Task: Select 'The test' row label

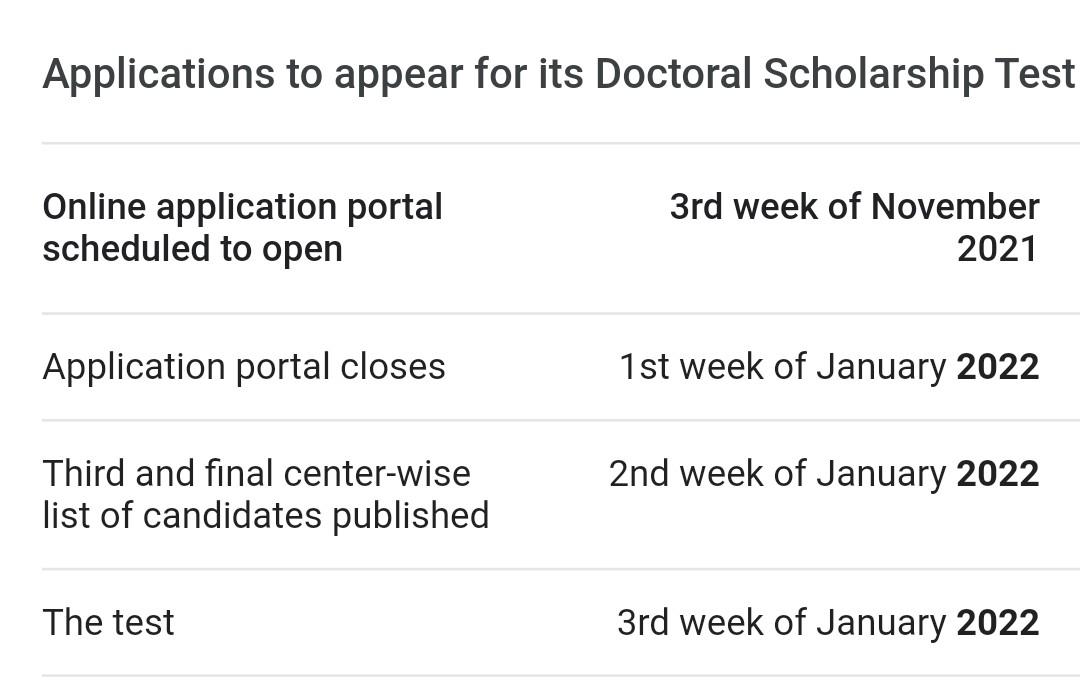Action: coord(108,623)
